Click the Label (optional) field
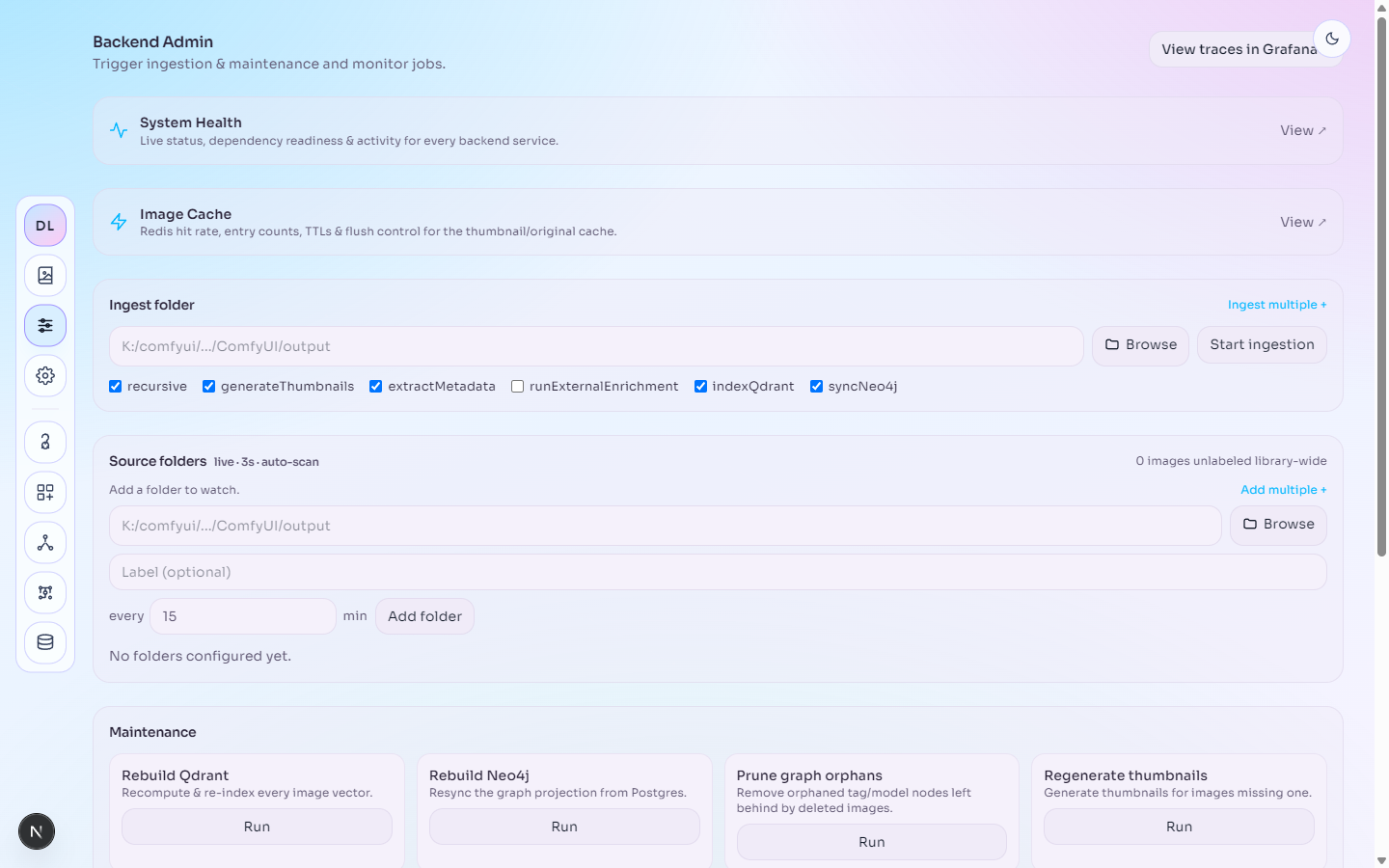The height and width of the screenshot is (868, 1389). coord(718,572)
